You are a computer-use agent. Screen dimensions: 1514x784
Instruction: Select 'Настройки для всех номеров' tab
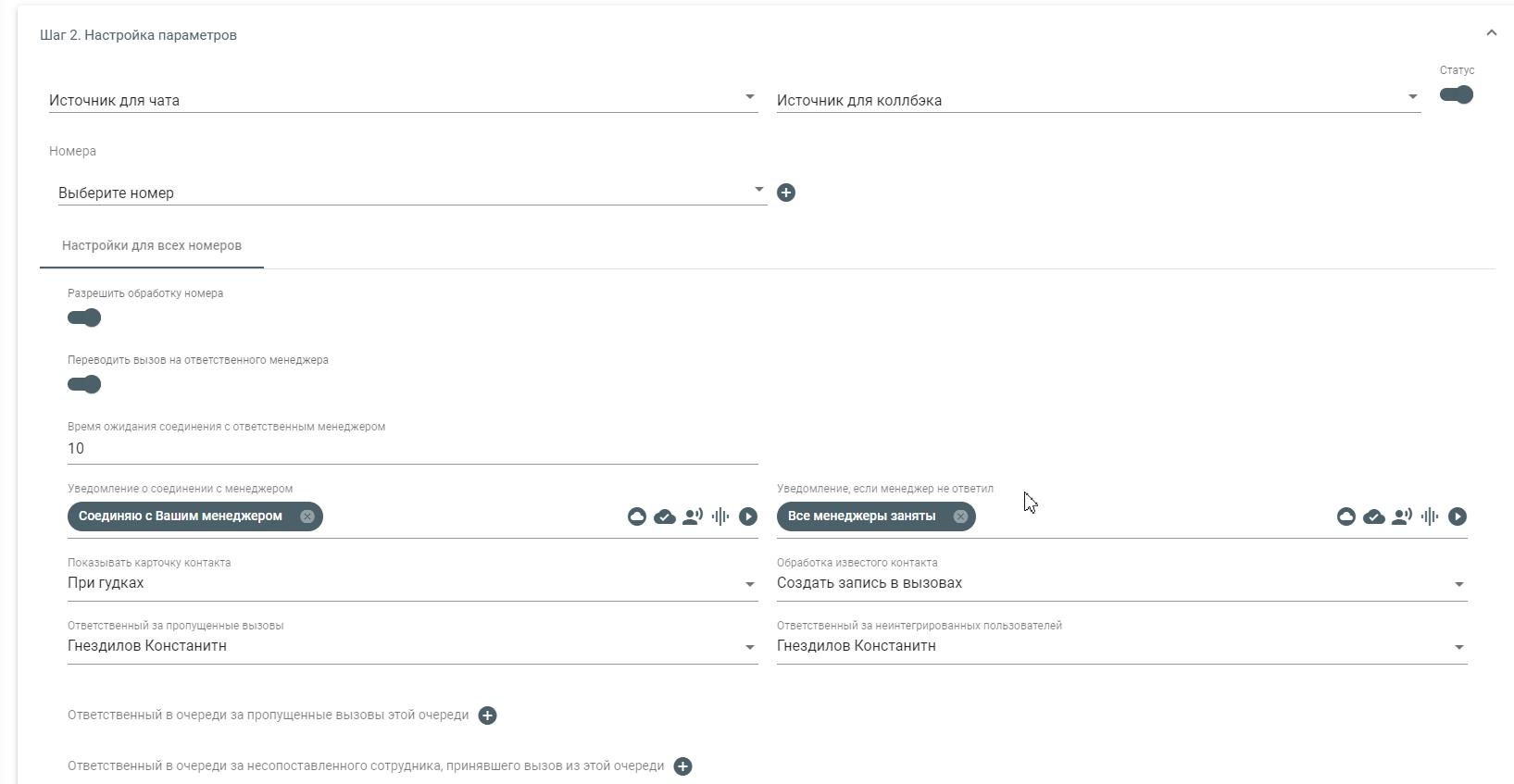coord(152,246)
